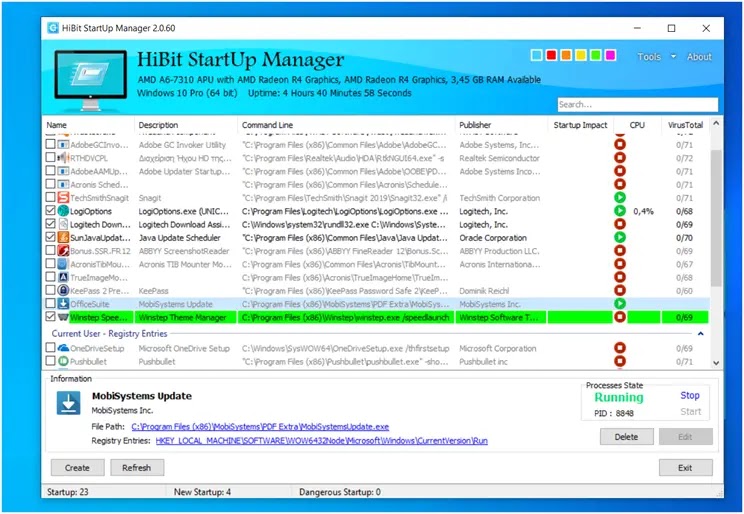Click stopped status icon for OneDriveSetup
Screen dimensions: 744x514
(x=620, y=348)
